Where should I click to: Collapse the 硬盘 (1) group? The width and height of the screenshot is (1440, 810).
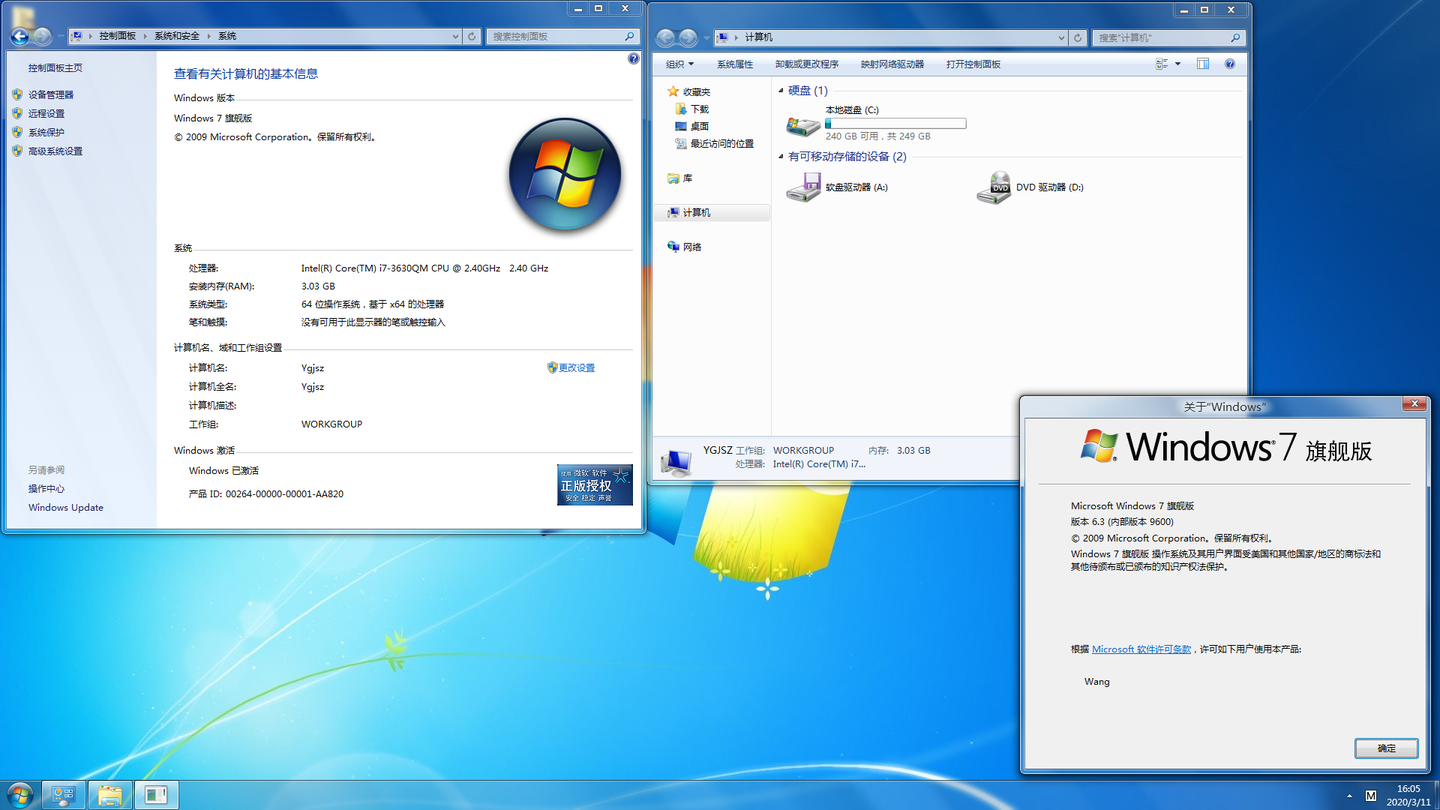click(781, 91)
